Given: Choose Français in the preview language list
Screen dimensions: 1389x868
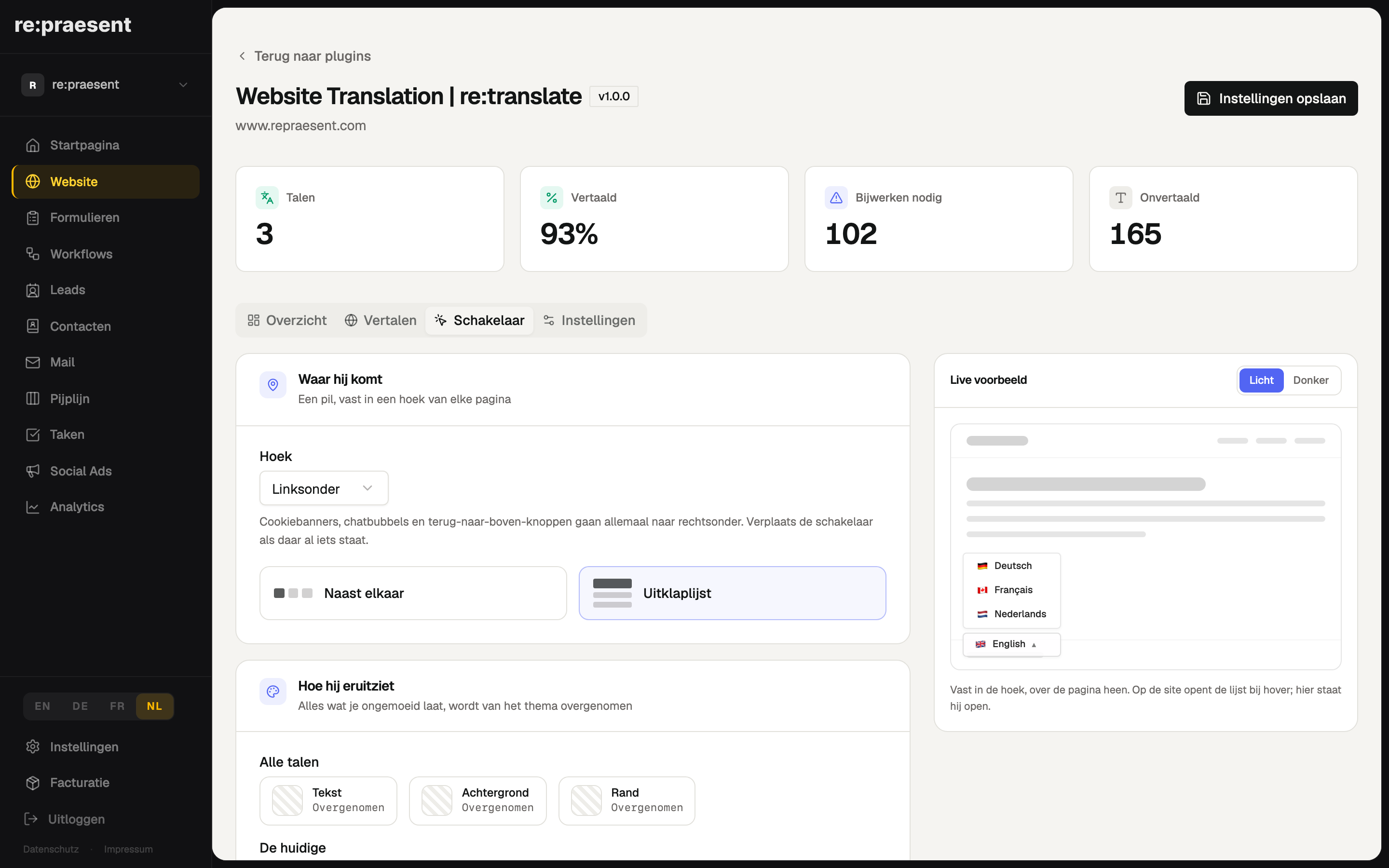Looking at the screenshot, I should pyautogui.click(x=1011, y=590).
